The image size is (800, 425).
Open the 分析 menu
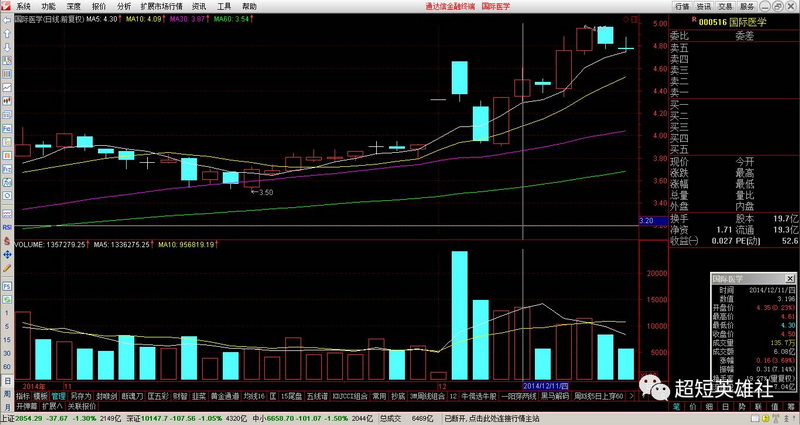pyautogui.click(x=123, y=6)
